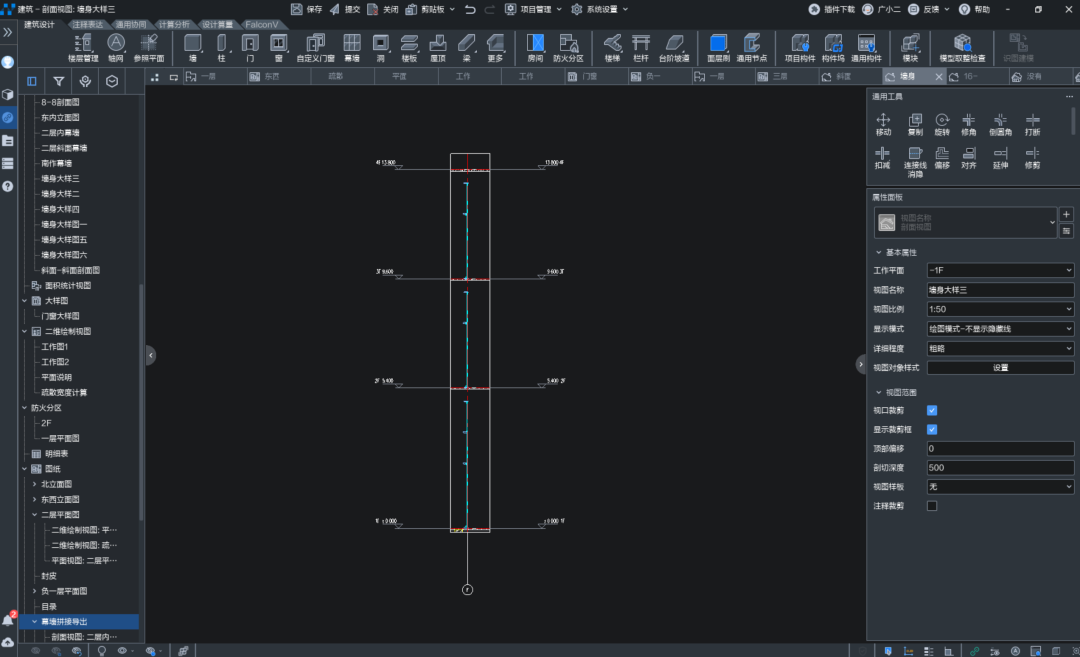Select the 对齐 align tool
Viewport: 1080px width, 657px height.
coord(968,158)
